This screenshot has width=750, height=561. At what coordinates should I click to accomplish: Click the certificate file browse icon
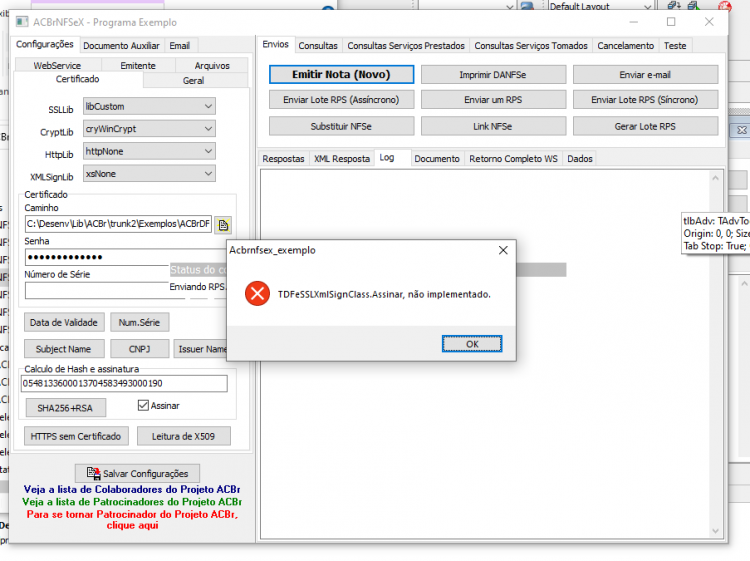coord(223,225)
